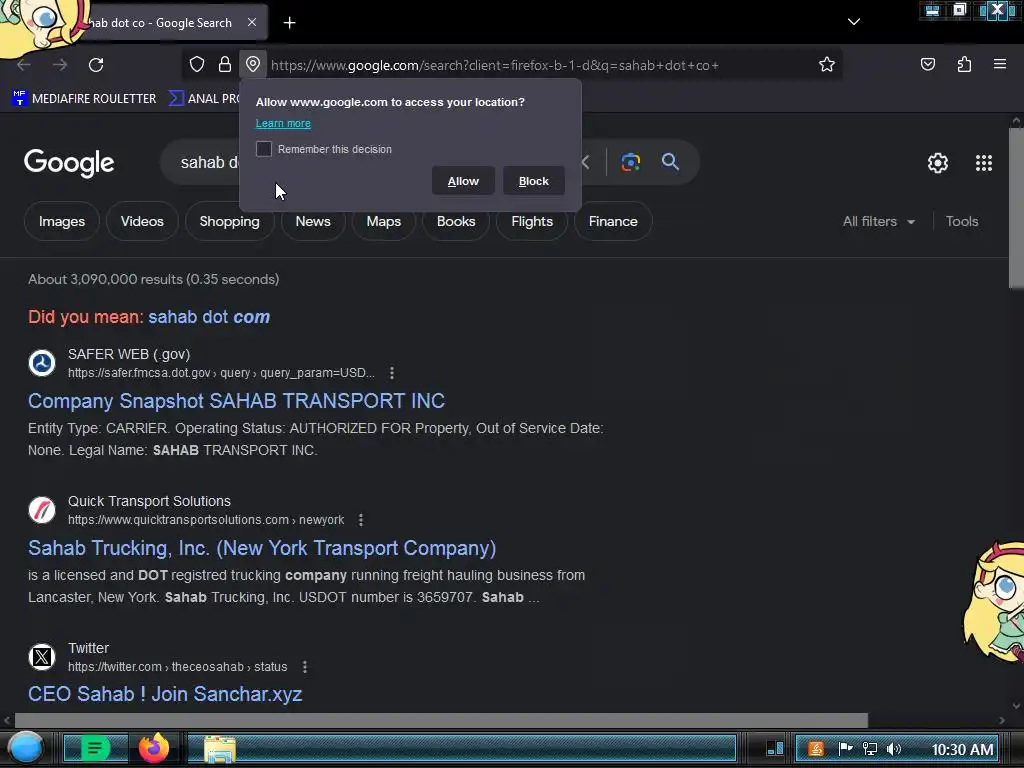
Task: Click the padlock site security icon
Action: click(x=225, y=64)
